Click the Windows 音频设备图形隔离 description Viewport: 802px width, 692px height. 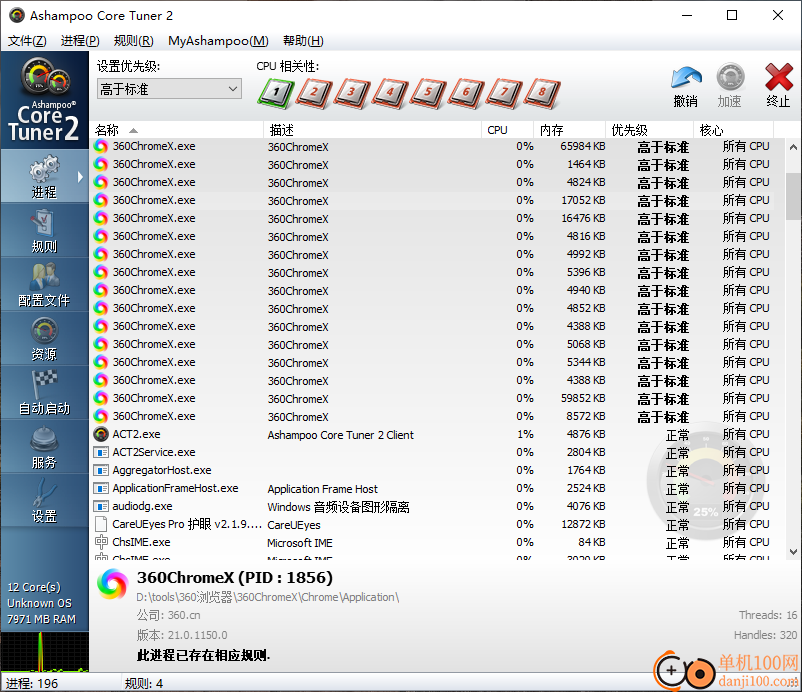point(338,507)
